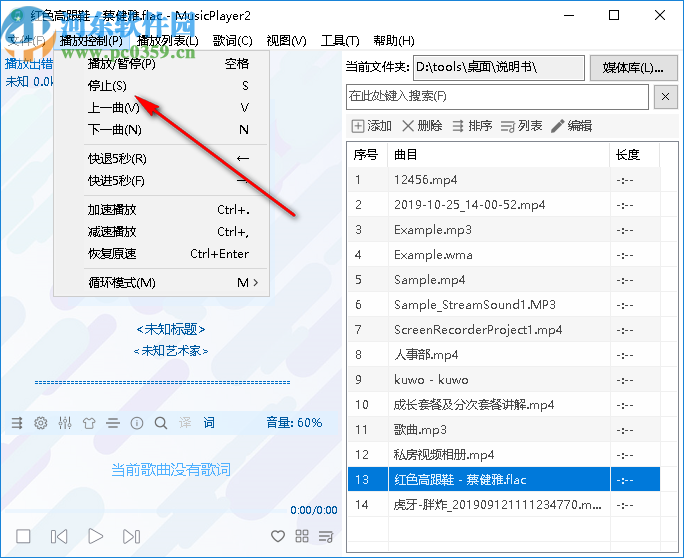Open the 工具(T) menu

coord(340,41)
